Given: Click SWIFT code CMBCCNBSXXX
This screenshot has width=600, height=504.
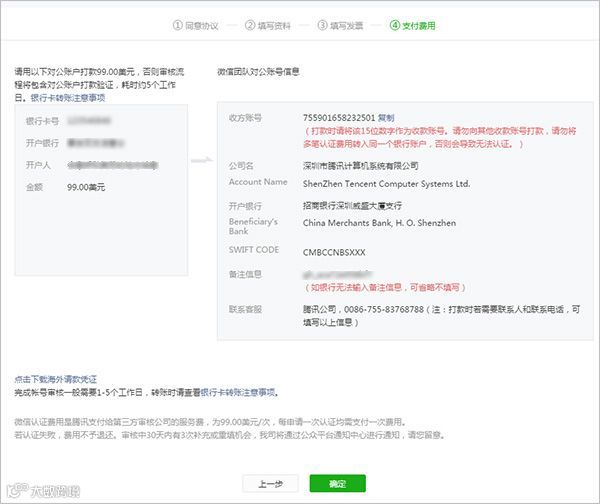Looking at the screenshot, I should coord(334,253).
